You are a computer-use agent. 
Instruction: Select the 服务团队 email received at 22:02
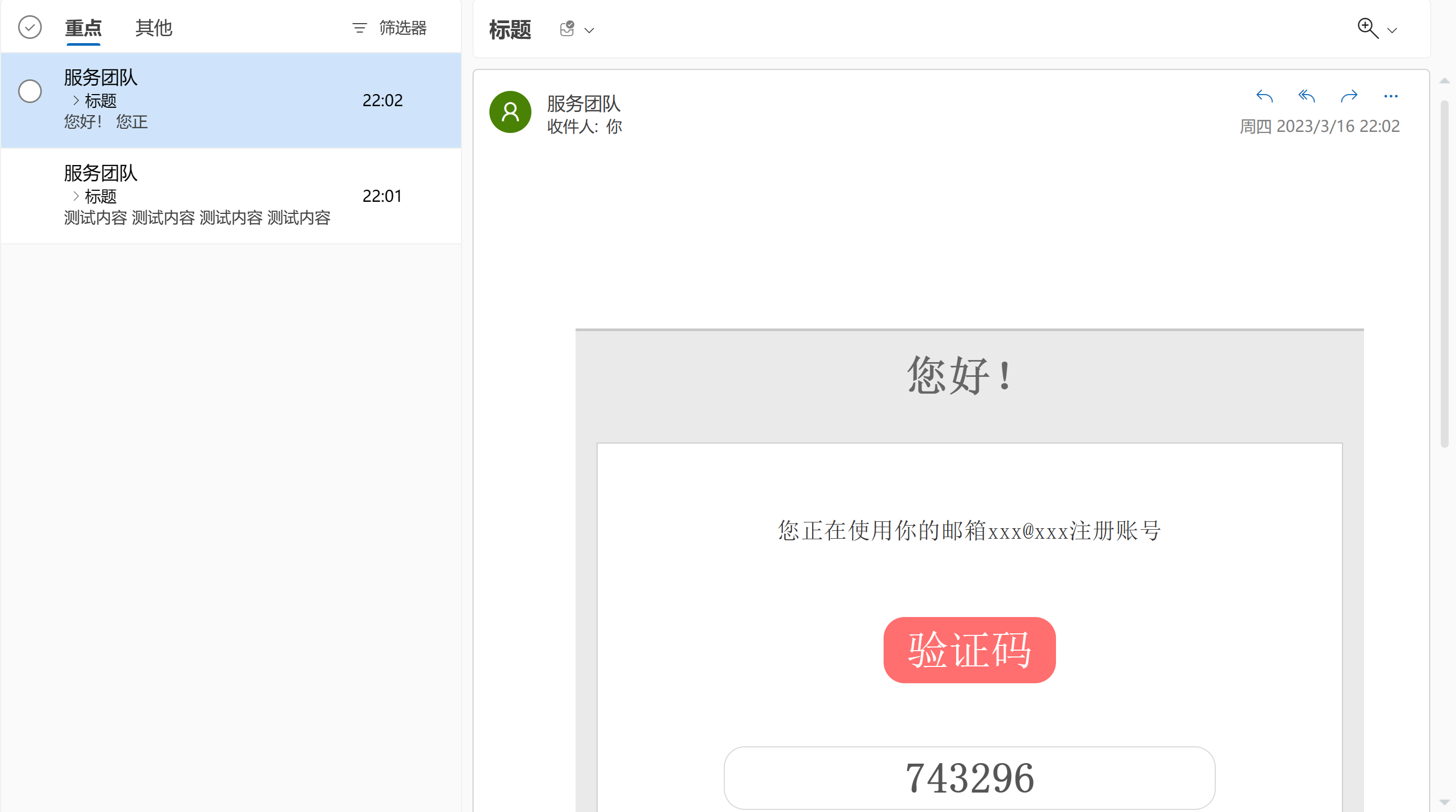[231, 100]
